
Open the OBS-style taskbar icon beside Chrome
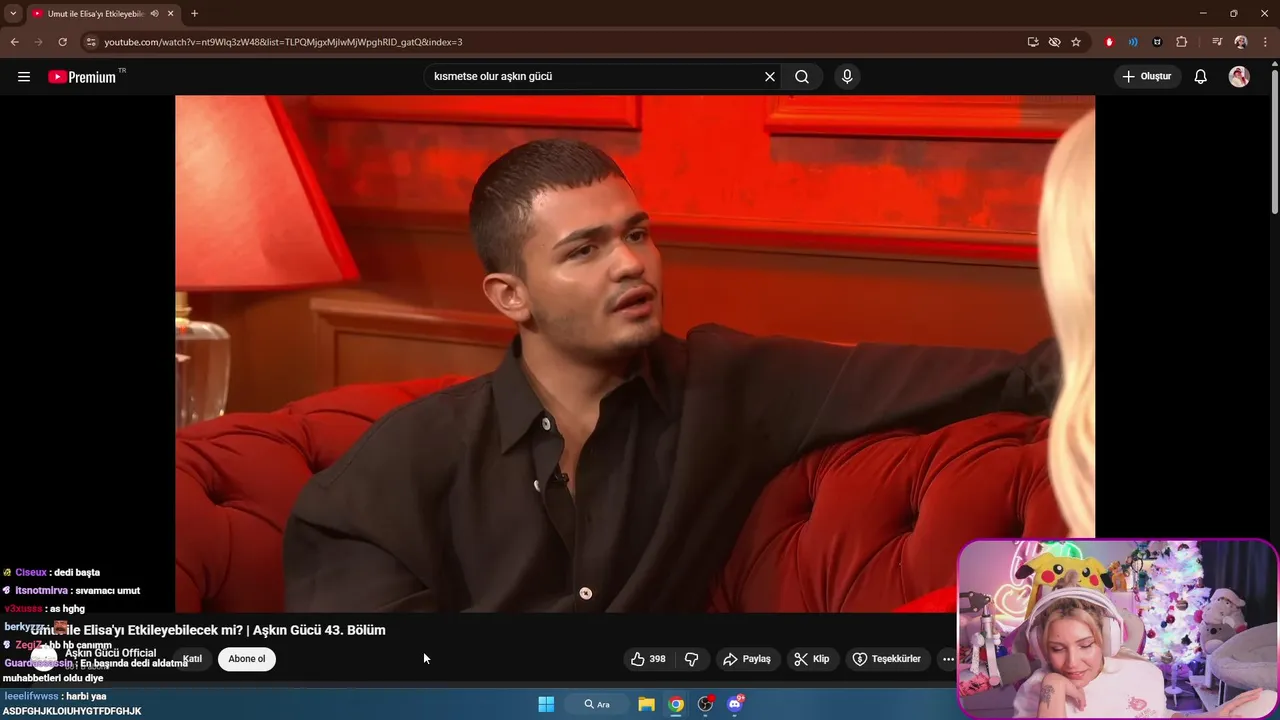(x=706, y=704)
